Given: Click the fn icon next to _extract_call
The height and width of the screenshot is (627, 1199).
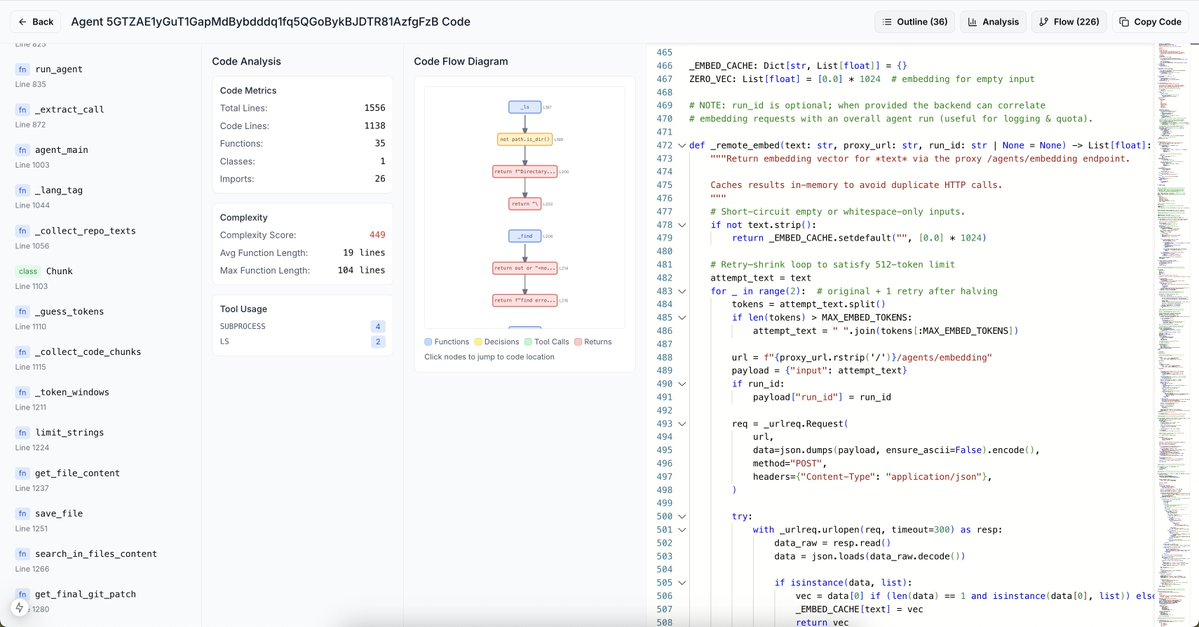Looking at the screenshot, I should point(22,109).
